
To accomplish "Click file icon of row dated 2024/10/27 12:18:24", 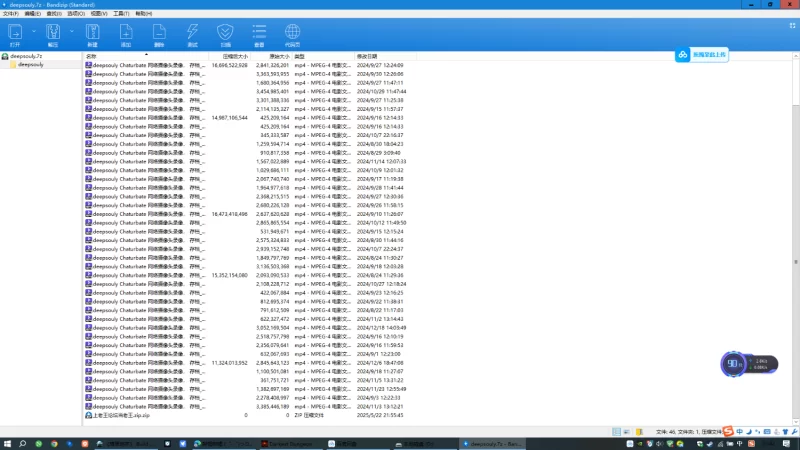I will click(89, 284).
